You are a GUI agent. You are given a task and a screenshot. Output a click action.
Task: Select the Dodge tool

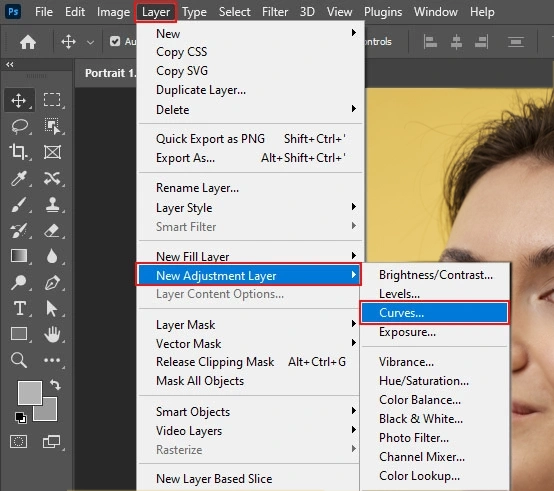(18, 282)
